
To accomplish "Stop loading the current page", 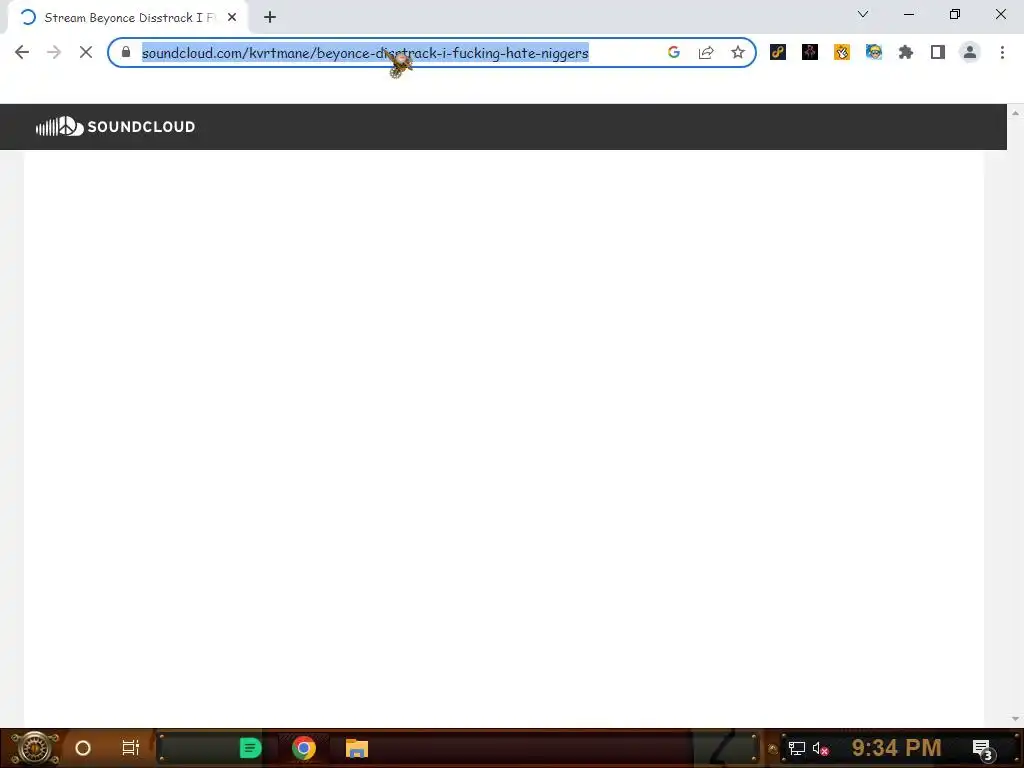I will [x=86, y=52].
